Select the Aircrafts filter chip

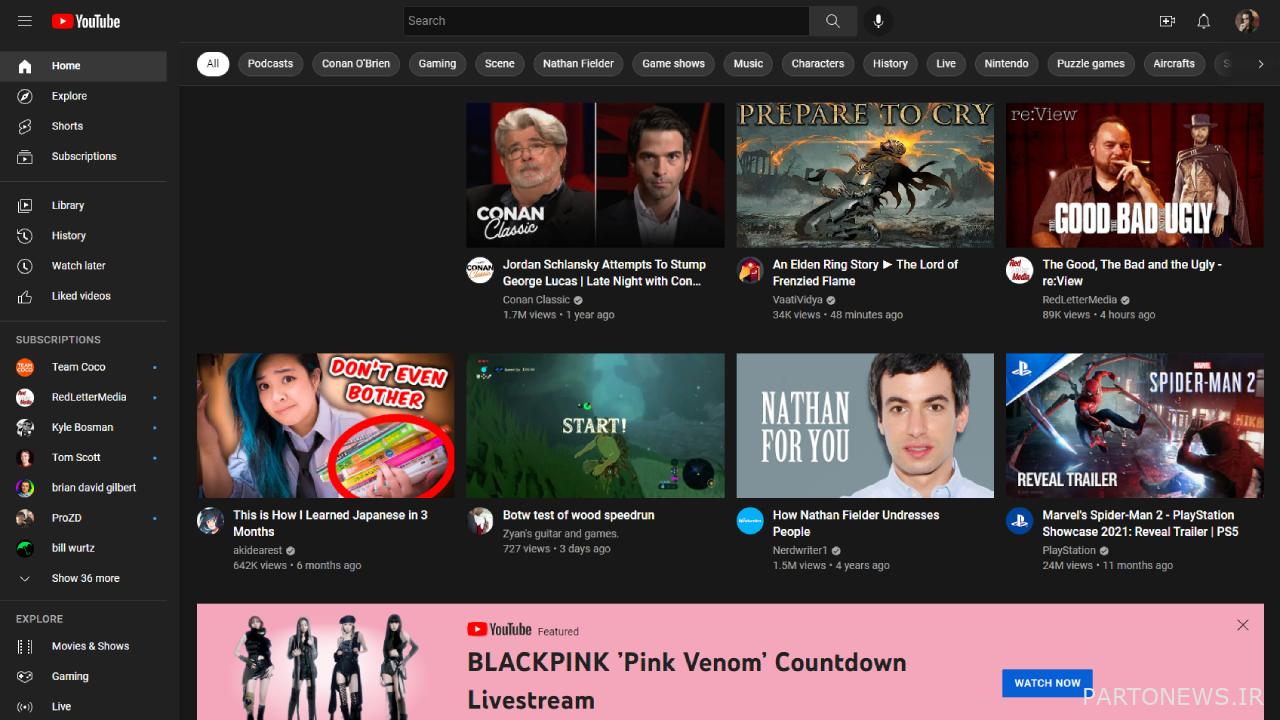(x=1174, y=64)
